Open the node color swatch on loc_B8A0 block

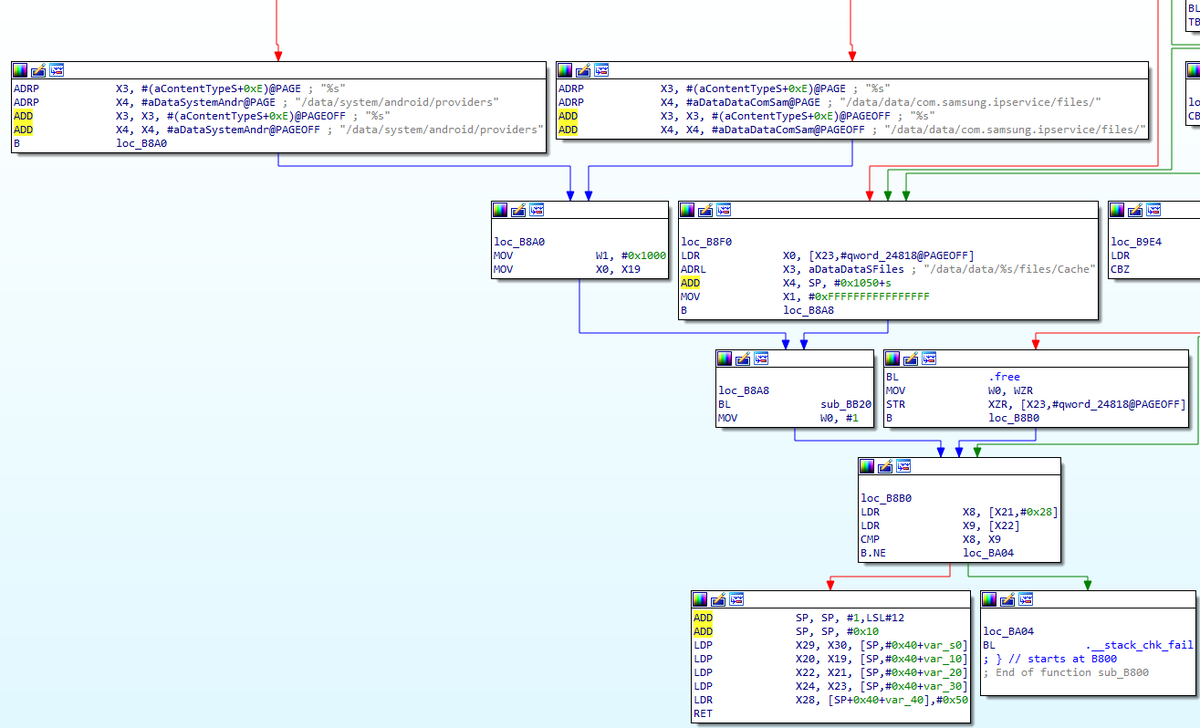500,210
